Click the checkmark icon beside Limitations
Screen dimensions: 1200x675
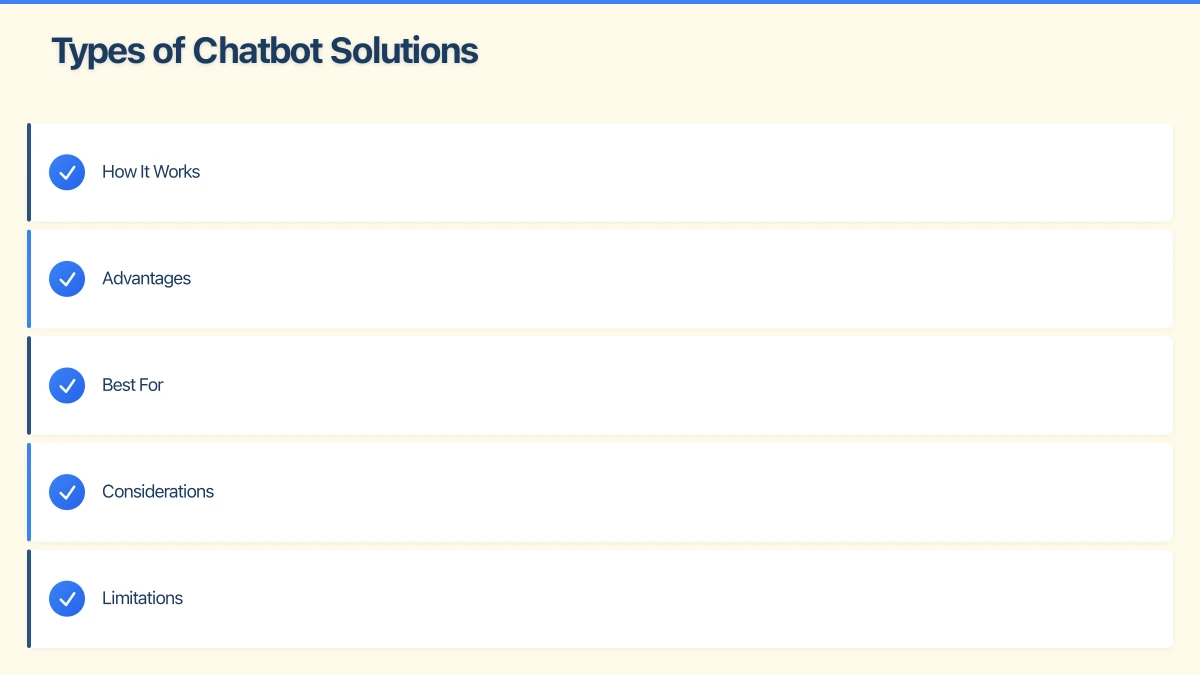tap(67, 598)
